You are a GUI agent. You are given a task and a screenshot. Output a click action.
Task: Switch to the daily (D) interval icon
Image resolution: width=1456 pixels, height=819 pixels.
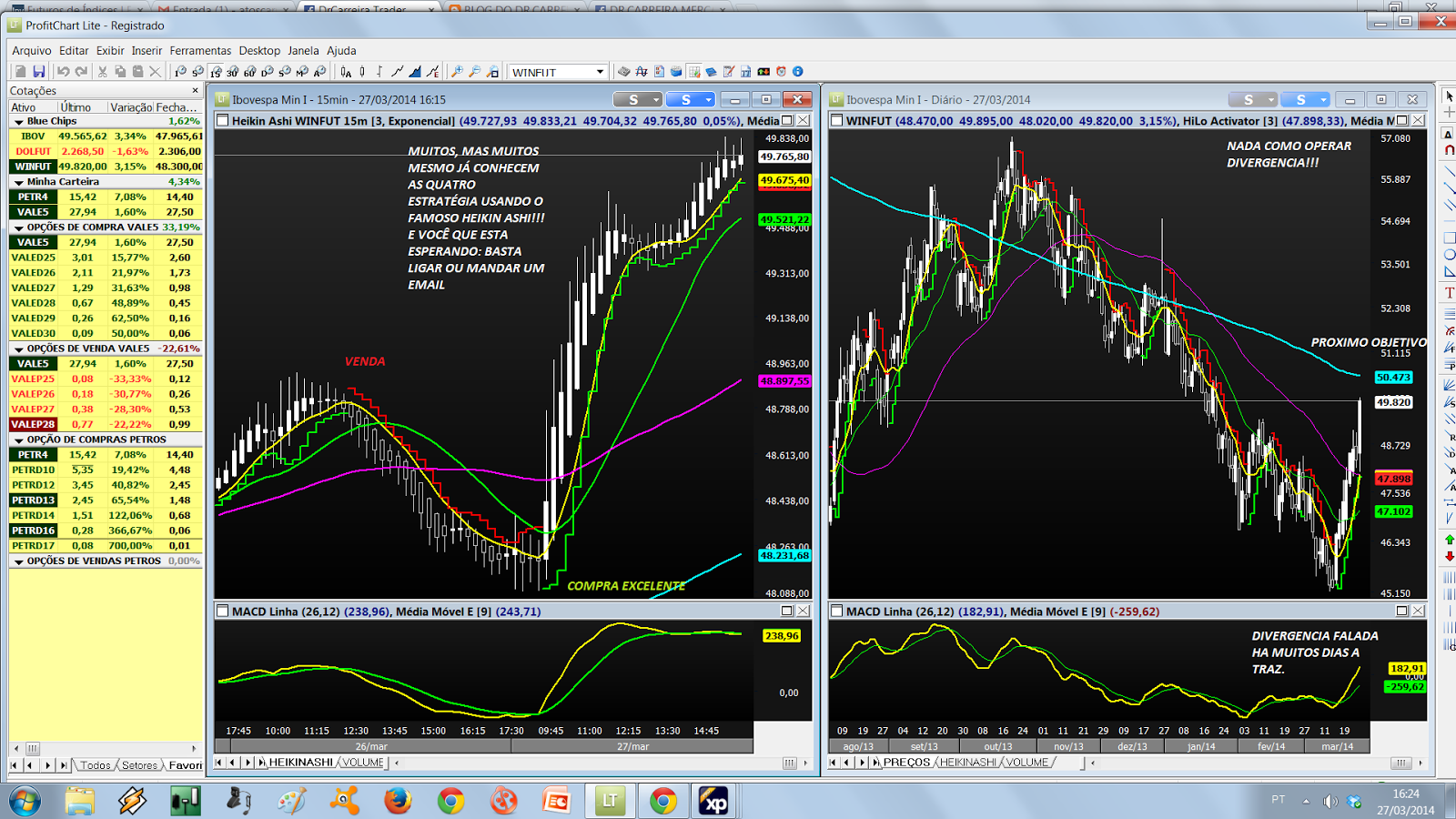point(267,71)
